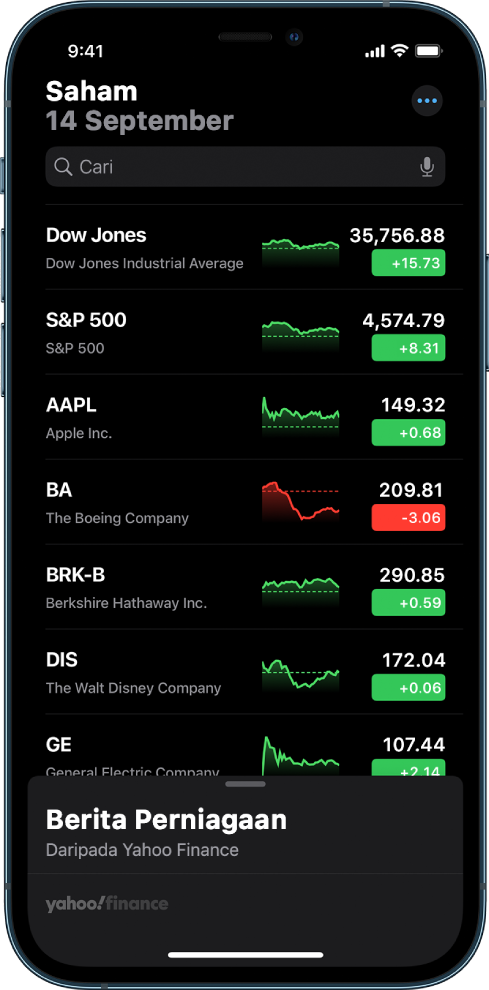This screenshot has width=489, height=990.
Task: Toggle Dow Jones +15.73 change badge
Action: pos(408,263)
